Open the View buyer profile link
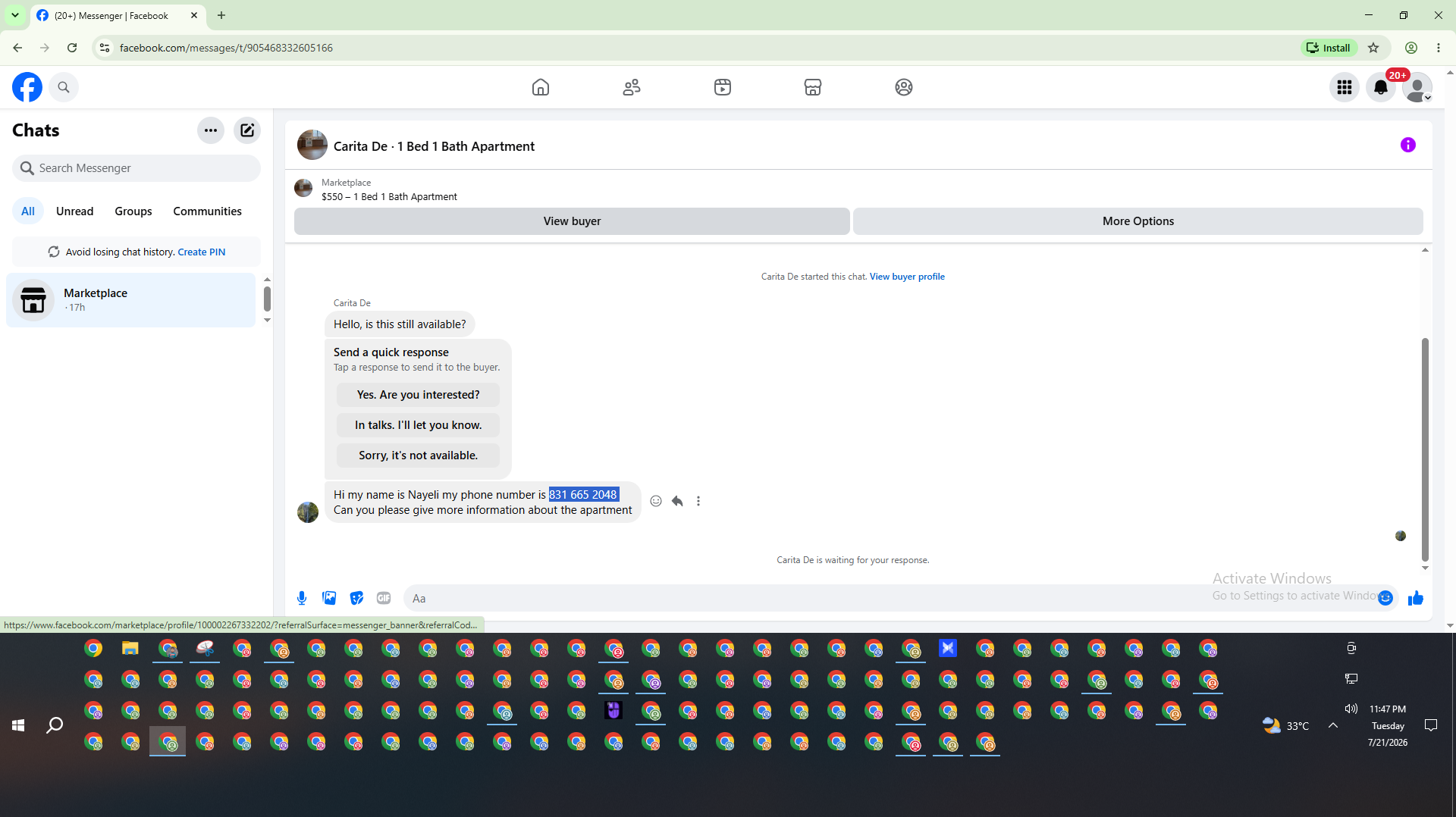Screen dimensions: 1456x817 (907, 277)
